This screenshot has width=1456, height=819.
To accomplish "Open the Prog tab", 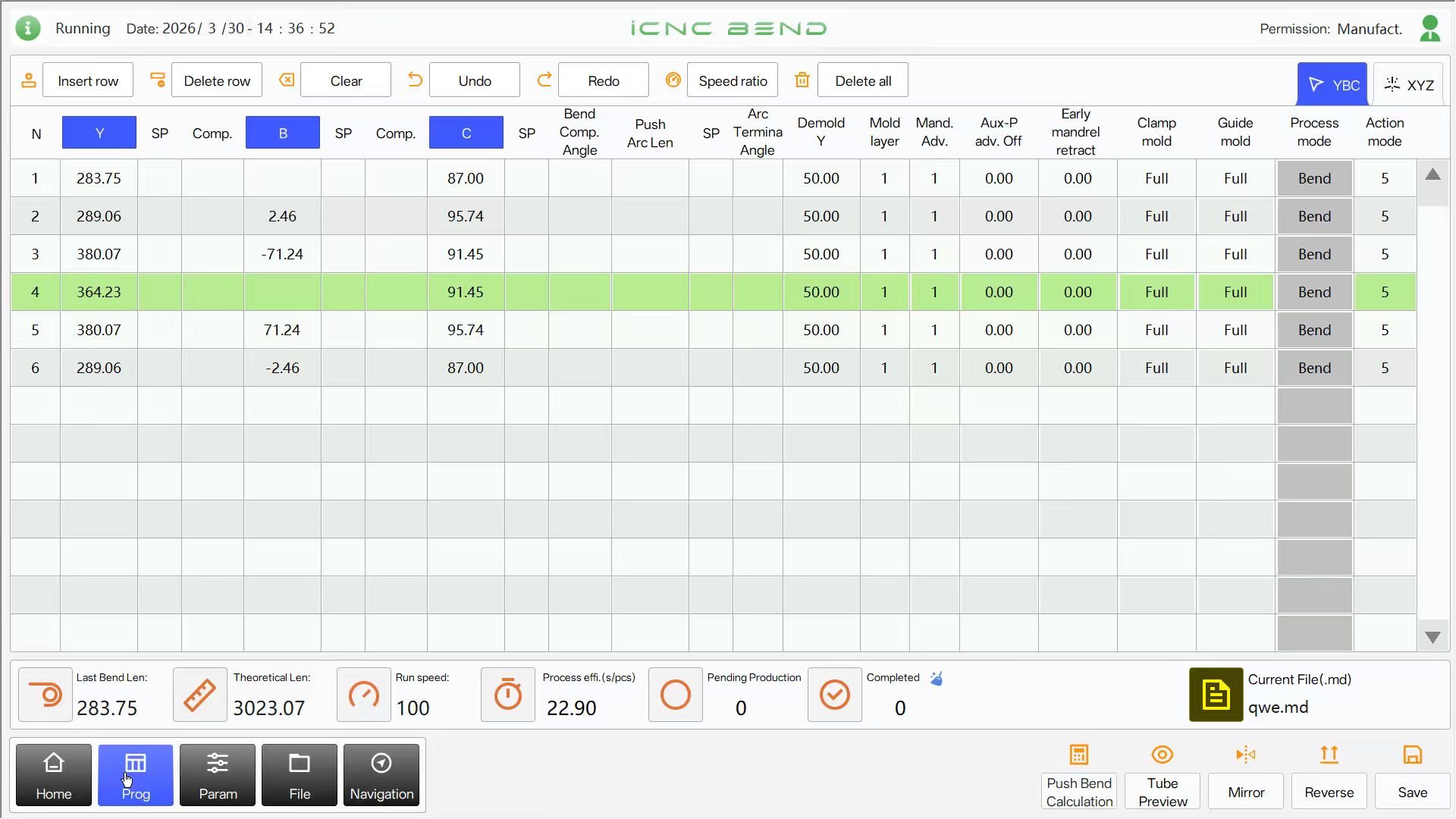I will (136, 775).
